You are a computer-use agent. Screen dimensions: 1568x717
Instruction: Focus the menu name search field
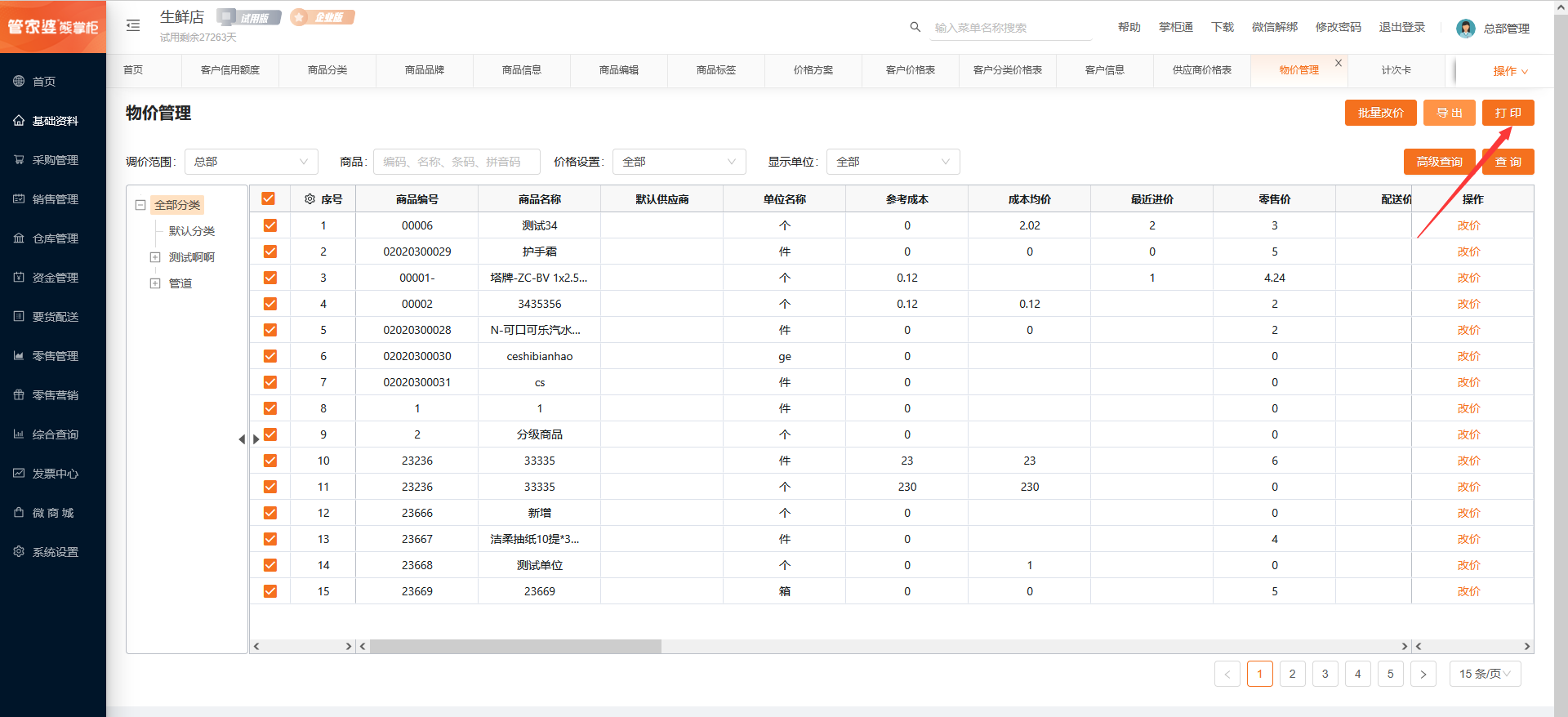click(x=1011, y=28)
